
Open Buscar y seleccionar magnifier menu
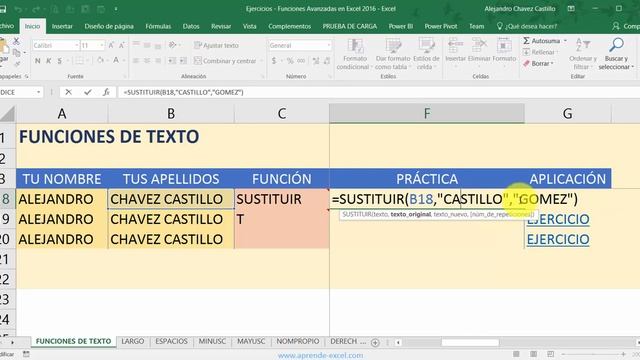coord(616,54)
